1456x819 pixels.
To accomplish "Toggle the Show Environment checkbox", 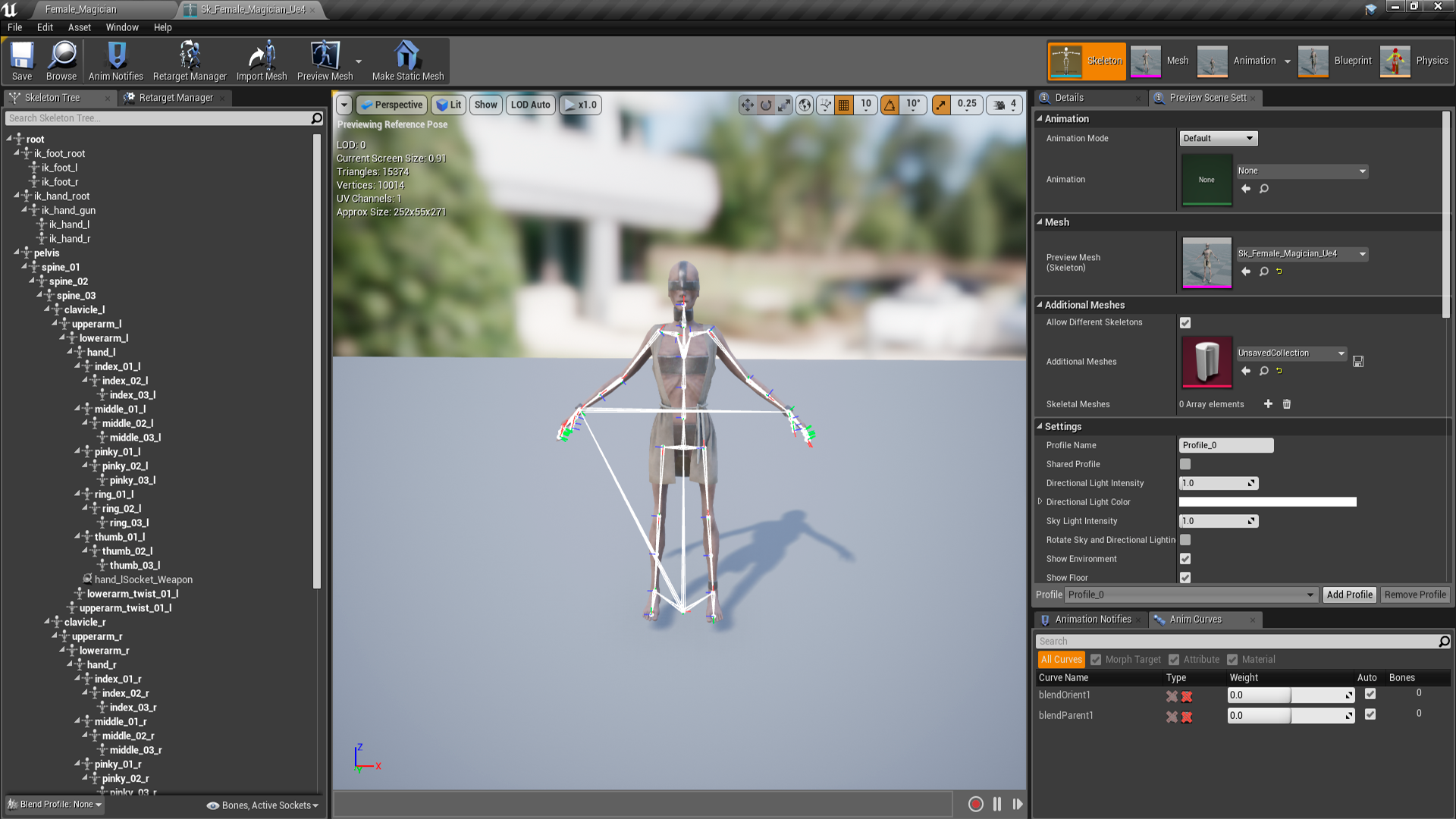I will [1185, 559].
